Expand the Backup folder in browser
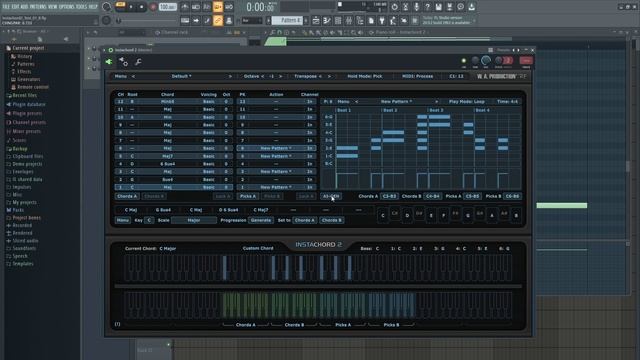The width and height of the screenshot is (640, 360). click(x=20, y=149)
